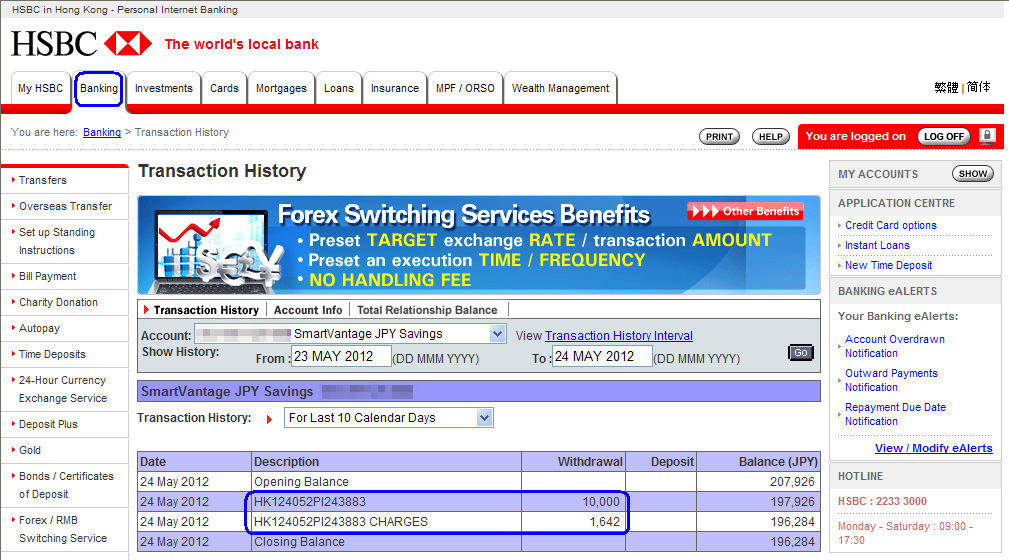Click the LOG OFF button
This screenshot has height=560, width=1009.
(944, 136)
